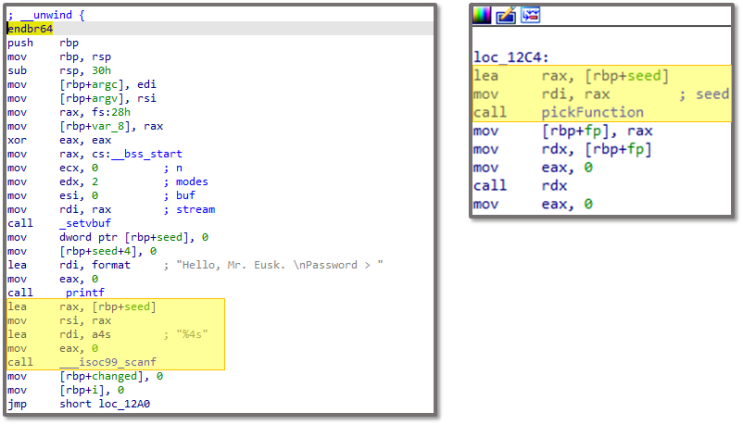This screenshot has width=743, height=425.
Task: Click the 'push rbp' instruction
Action: pyautogui.click(x=43, y=43)
